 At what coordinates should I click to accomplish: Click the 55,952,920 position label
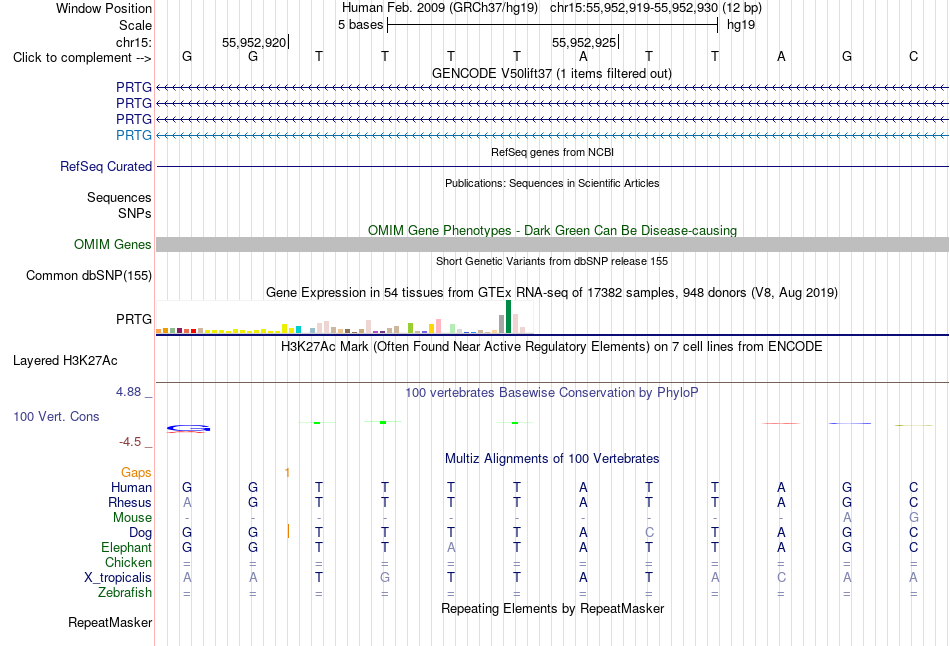(x=254, y=42)
